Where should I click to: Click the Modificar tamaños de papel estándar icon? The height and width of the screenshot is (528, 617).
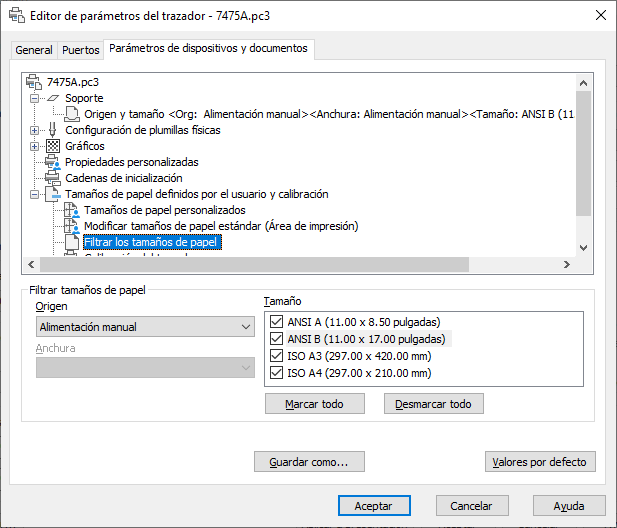(72, 226)
